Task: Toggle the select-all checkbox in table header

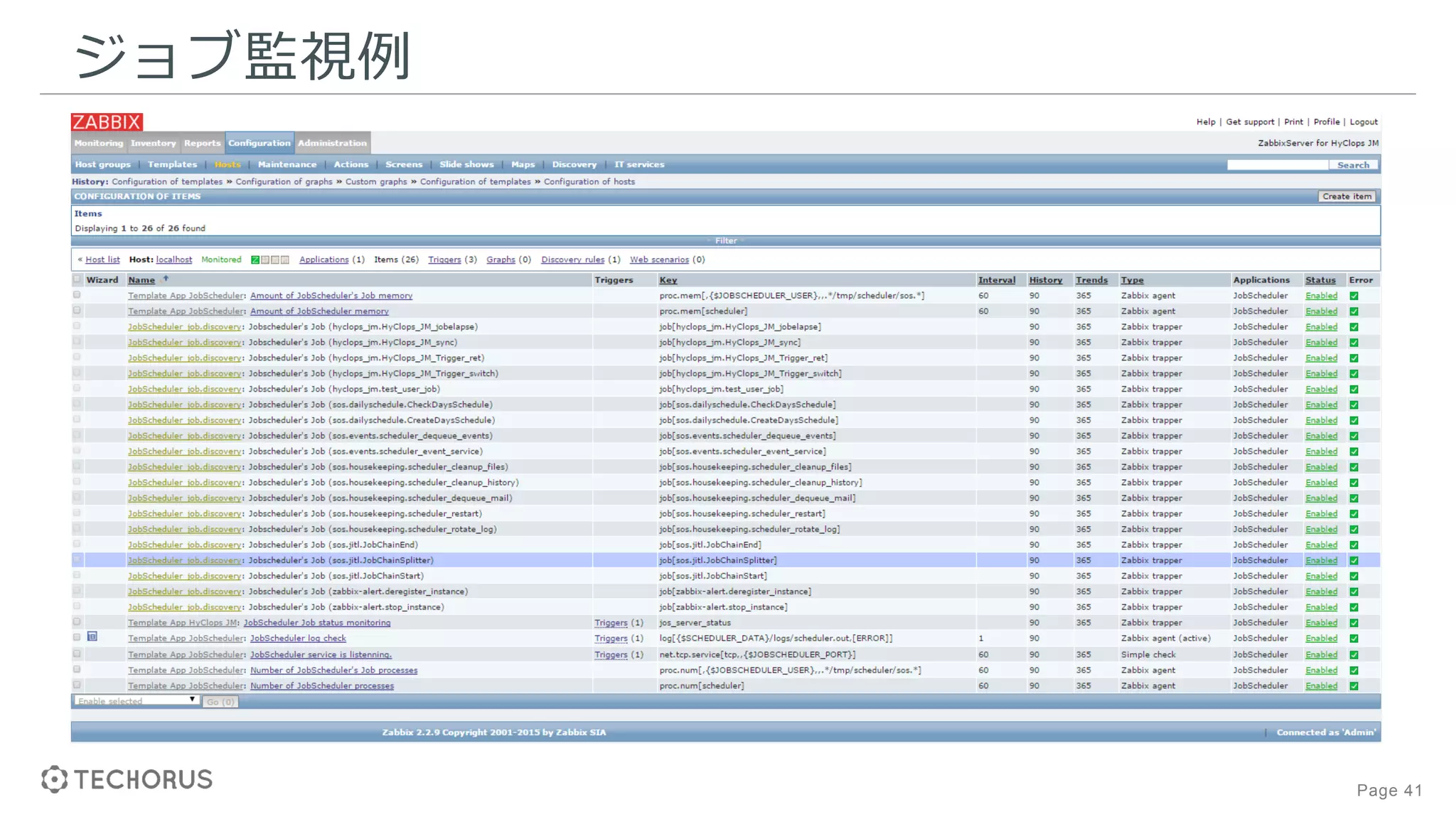Action: tap(77, 279)
